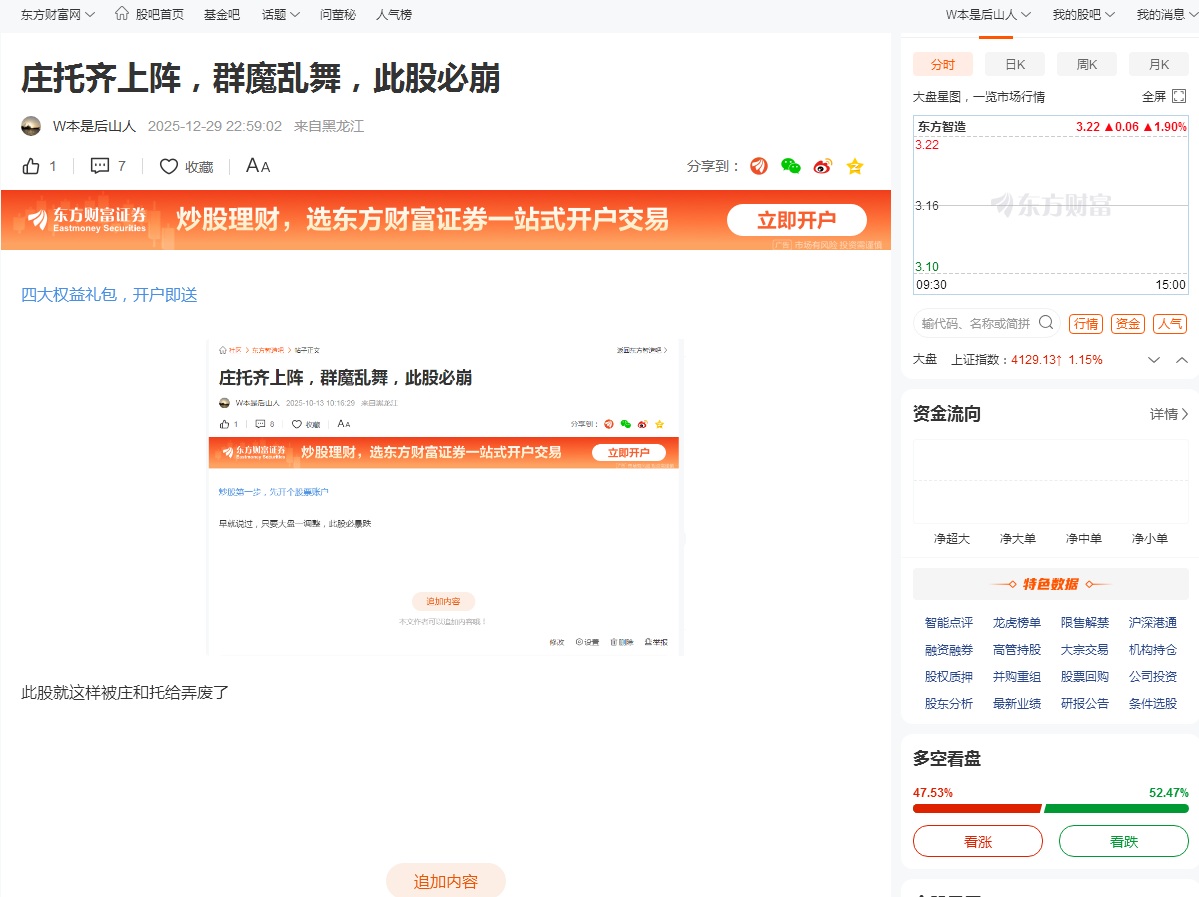Open 并购重组 feature link
The width and height of the screenshot is (1199, 897).
1017,676
